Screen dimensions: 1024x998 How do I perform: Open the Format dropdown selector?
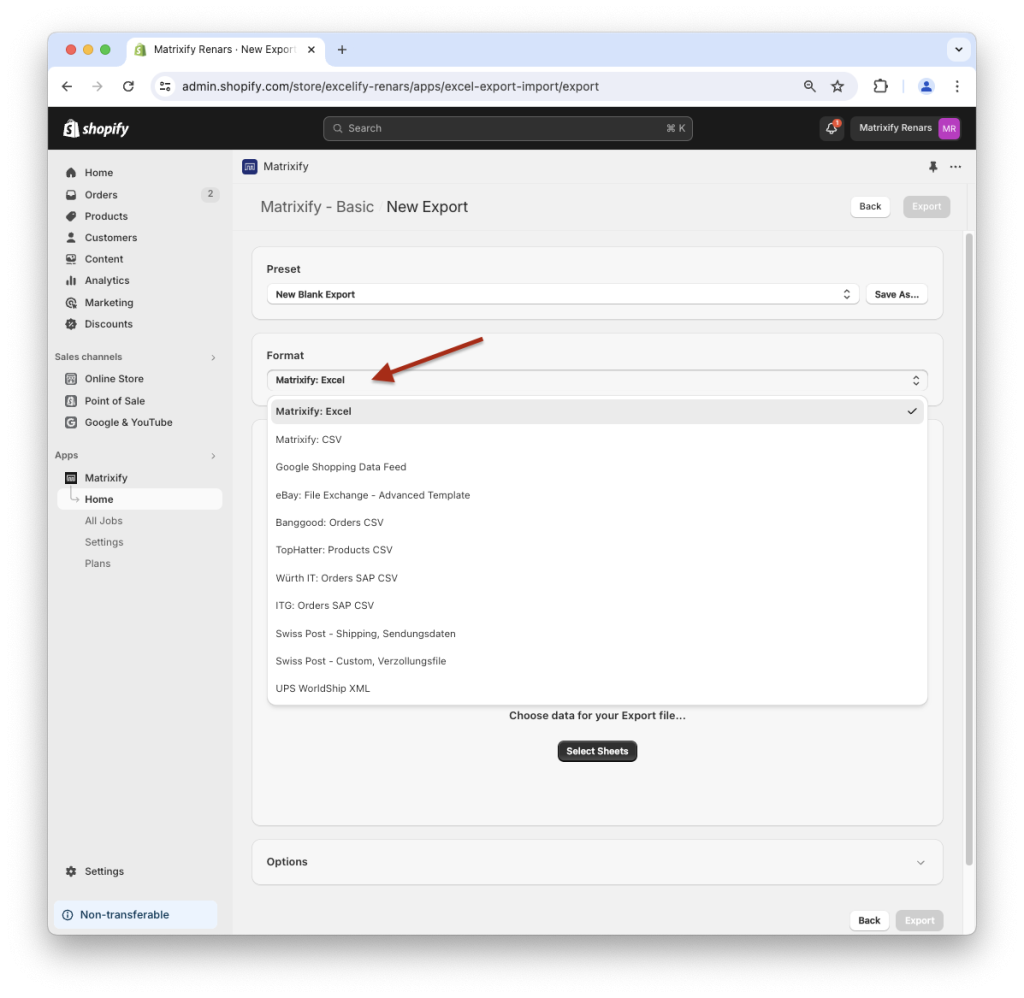(x=596, y=380)
